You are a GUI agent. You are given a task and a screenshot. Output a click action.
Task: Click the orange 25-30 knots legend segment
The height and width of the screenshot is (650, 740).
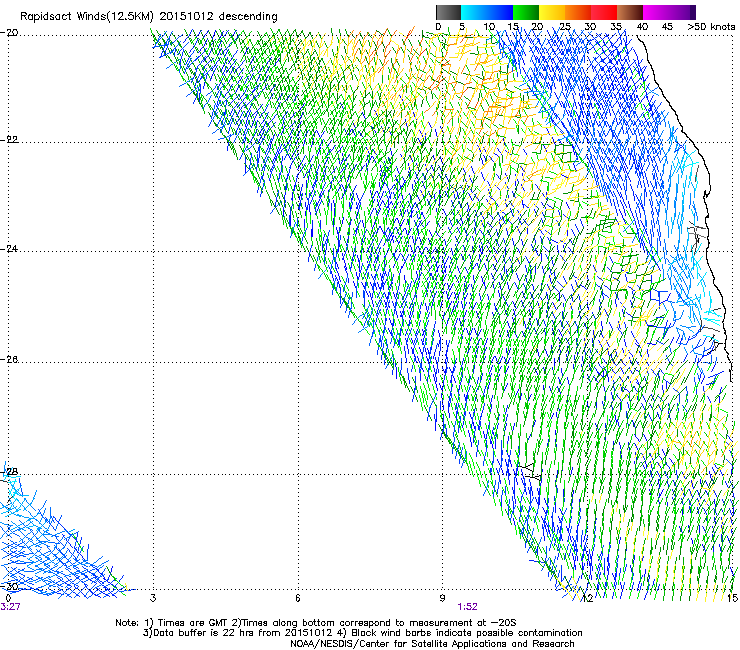pyautogui.click(x=578, y=12)
